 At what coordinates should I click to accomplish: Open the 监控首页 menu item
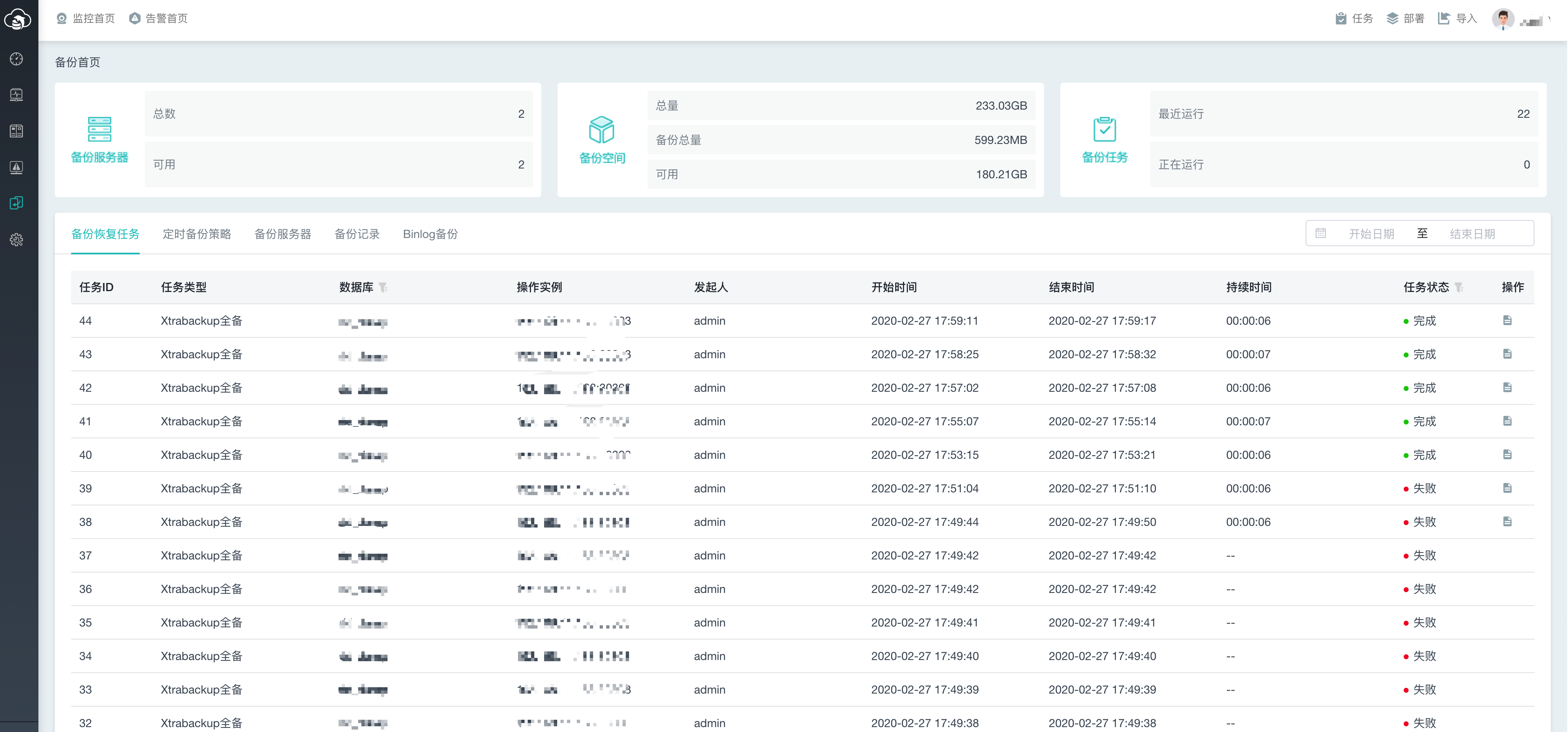point(85,18)
